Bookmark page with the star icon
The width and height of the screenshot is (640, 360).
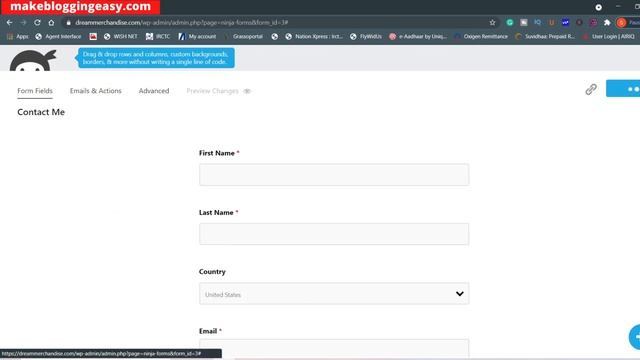coord(492,22)
